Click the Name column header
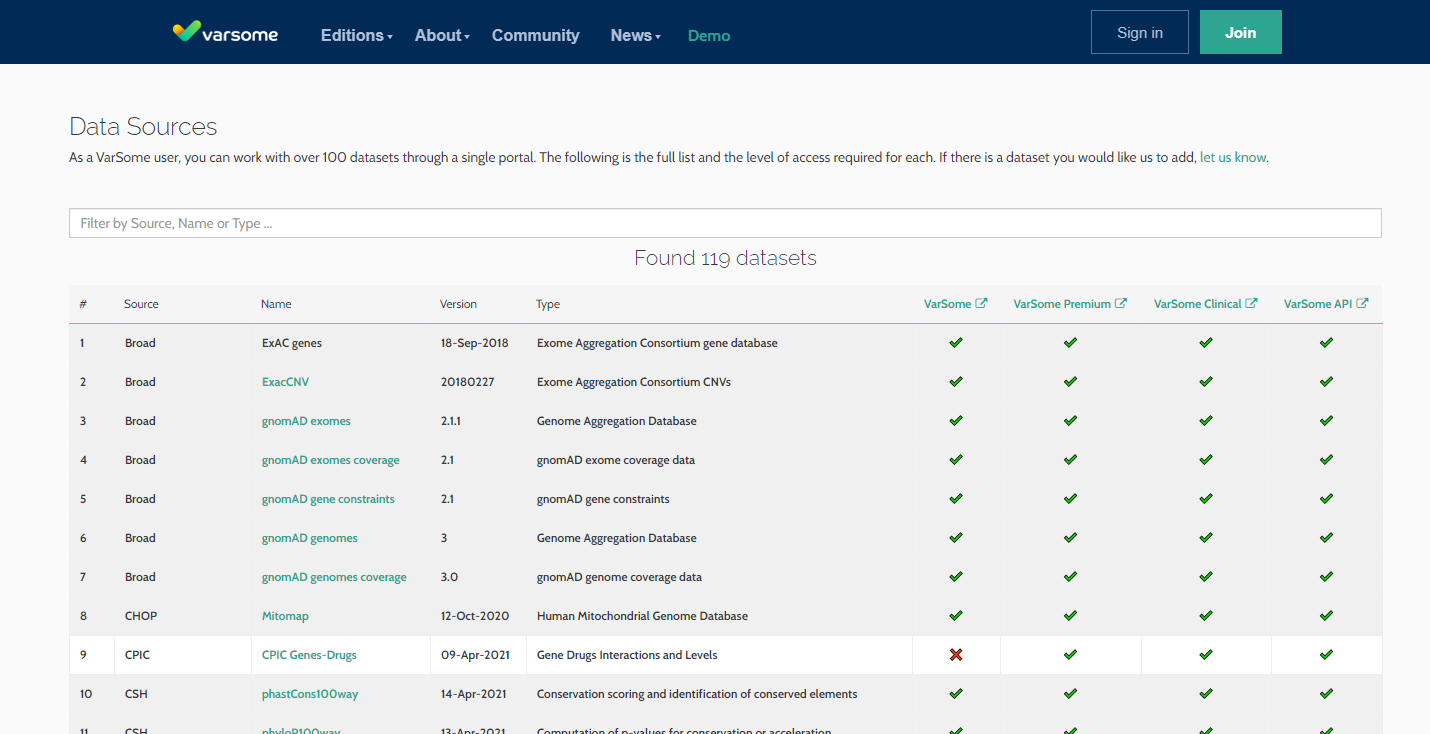 pyautogui.click(x=276, y=304)
